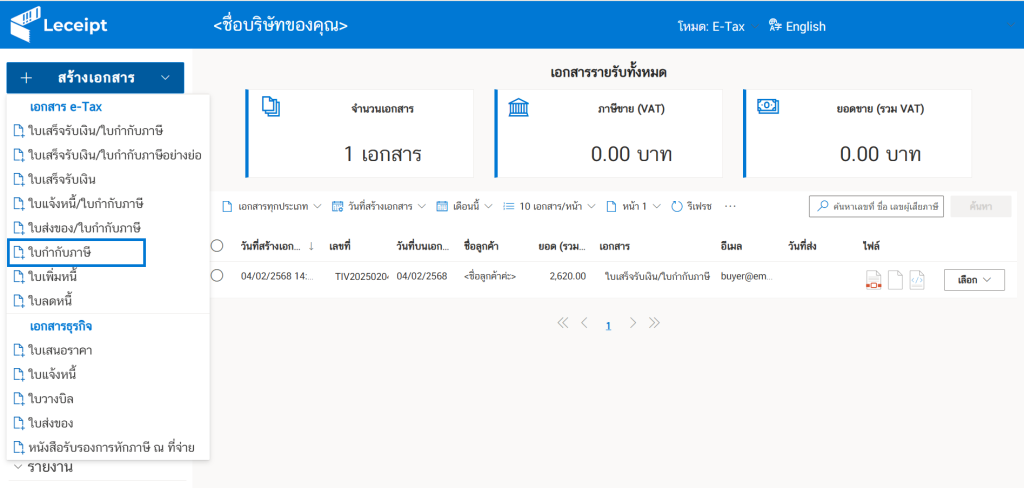Image resolution: width=1024 pixels, height=488 pixels.
Task: Switch language to English
Action: click(797, 27)
